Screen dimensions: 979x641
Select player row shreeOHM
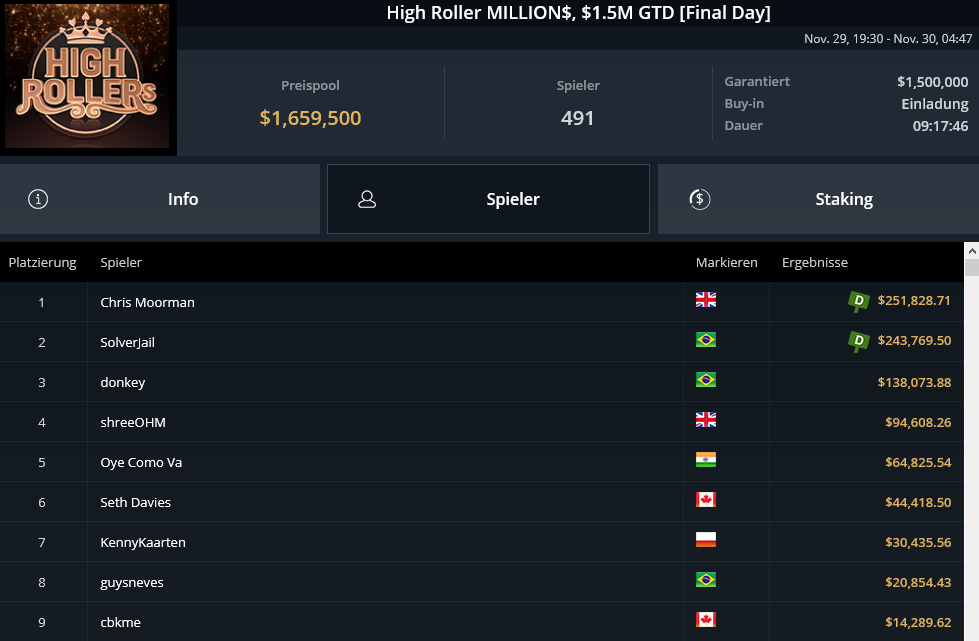pos(133,422)
